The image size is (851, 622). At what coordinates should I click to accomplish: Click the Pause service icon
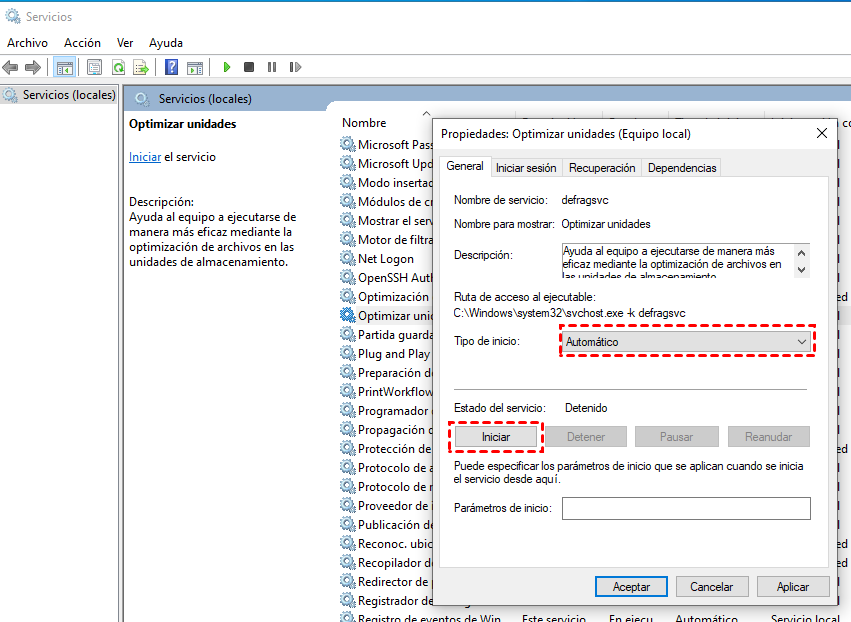tap(271, 67)
